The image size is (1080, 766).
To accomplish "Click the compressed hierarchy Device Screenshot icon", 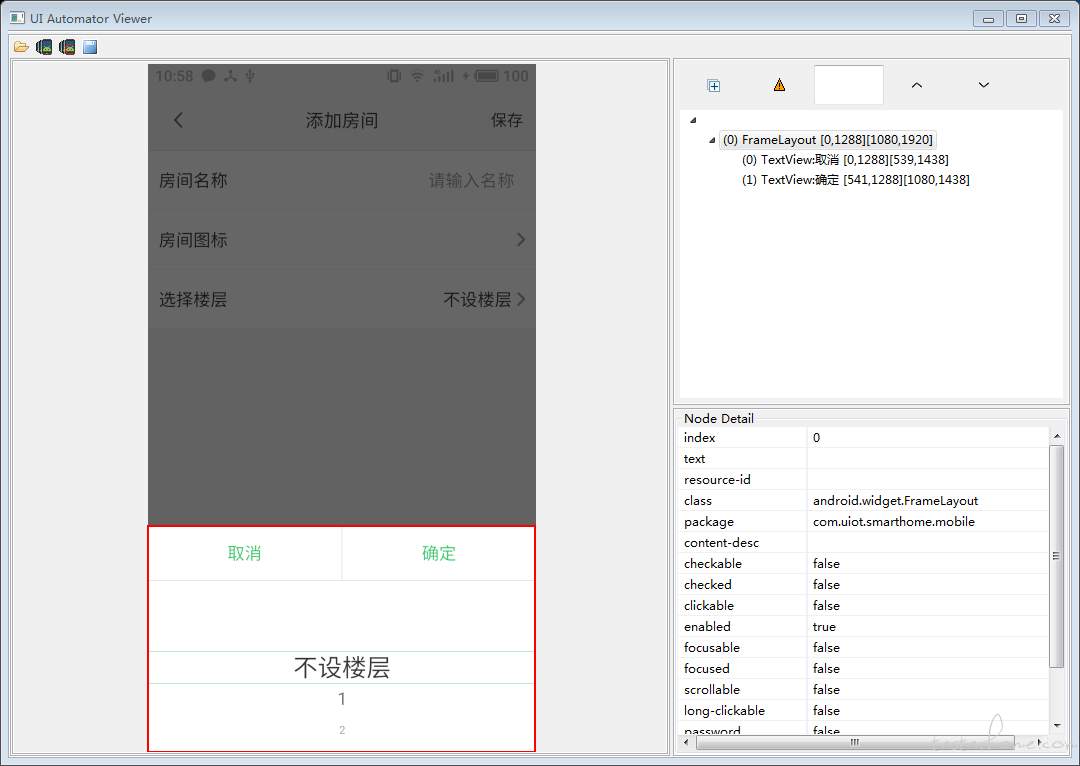I will pos(67,47).
